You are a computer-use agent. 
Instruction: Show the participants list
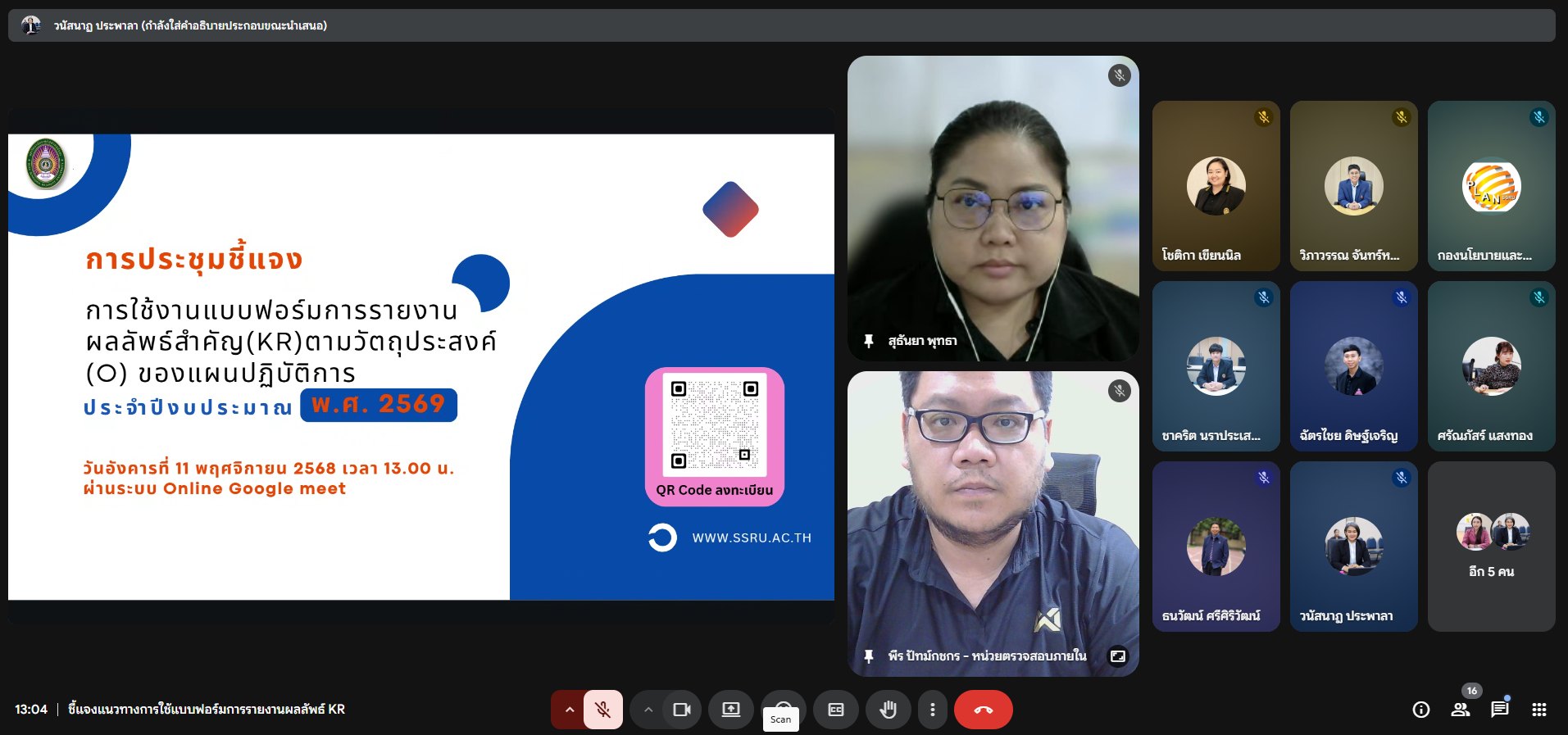[1461, 710]
